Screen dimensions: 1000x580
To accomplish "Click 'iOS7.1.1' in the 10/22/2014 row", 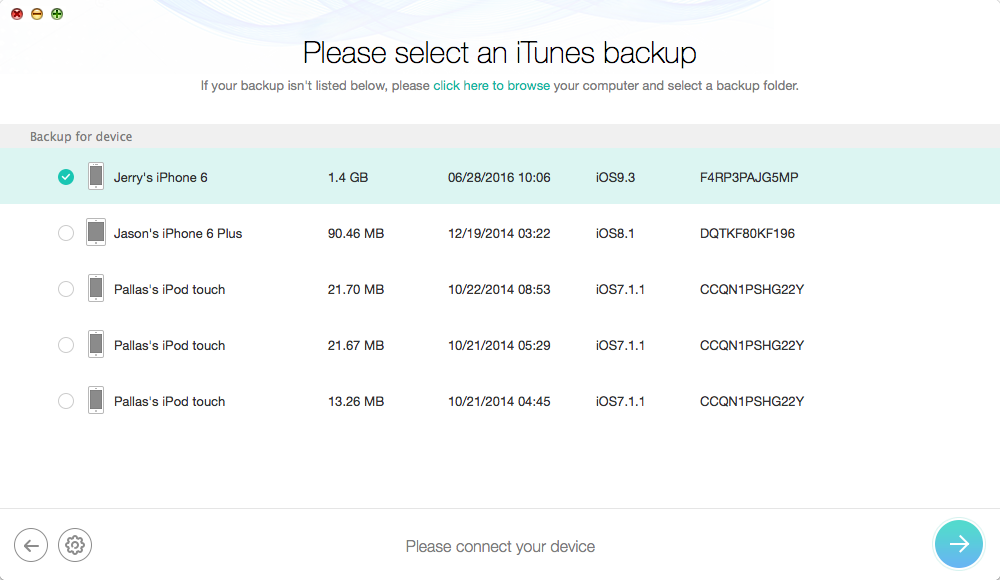I will pyautogui.click(x=621, y=290).
